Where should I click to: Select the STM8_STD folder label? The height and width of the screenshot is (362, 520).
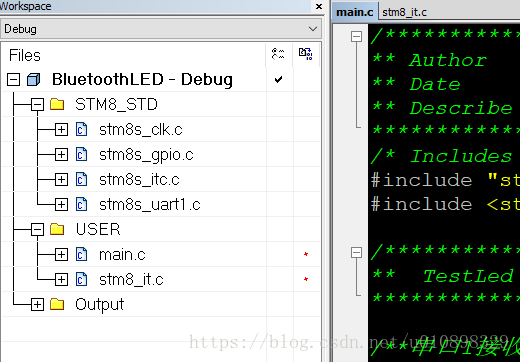(x=116, y=105)
